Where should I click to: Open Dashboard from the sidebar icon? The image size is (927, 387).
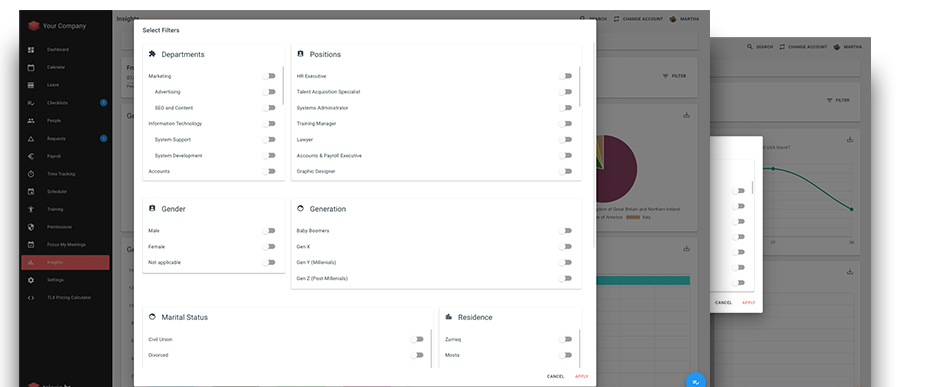(31, 50)
